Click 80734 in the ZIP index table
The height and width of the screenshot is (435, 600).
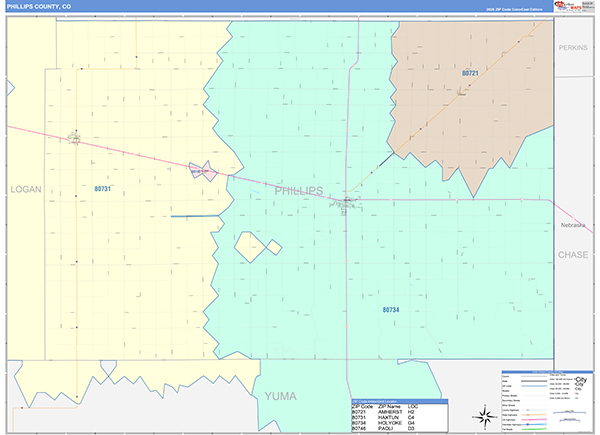pos(359,423)
